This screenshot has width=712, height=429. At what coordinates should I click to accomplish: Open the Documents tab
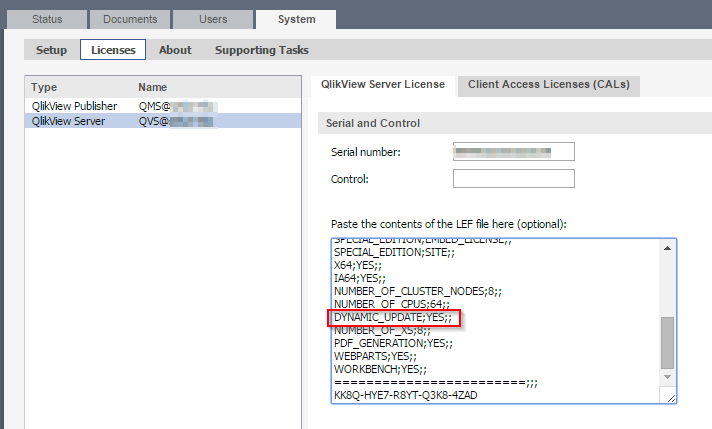coord(130,19)
